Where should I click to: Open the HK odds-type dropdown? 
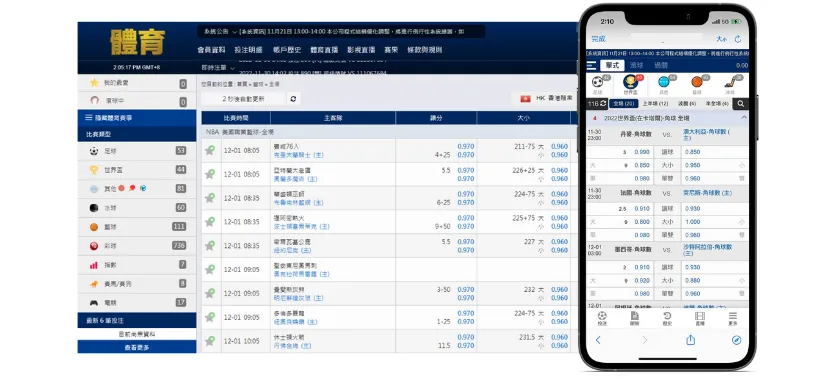coord(546,98)
